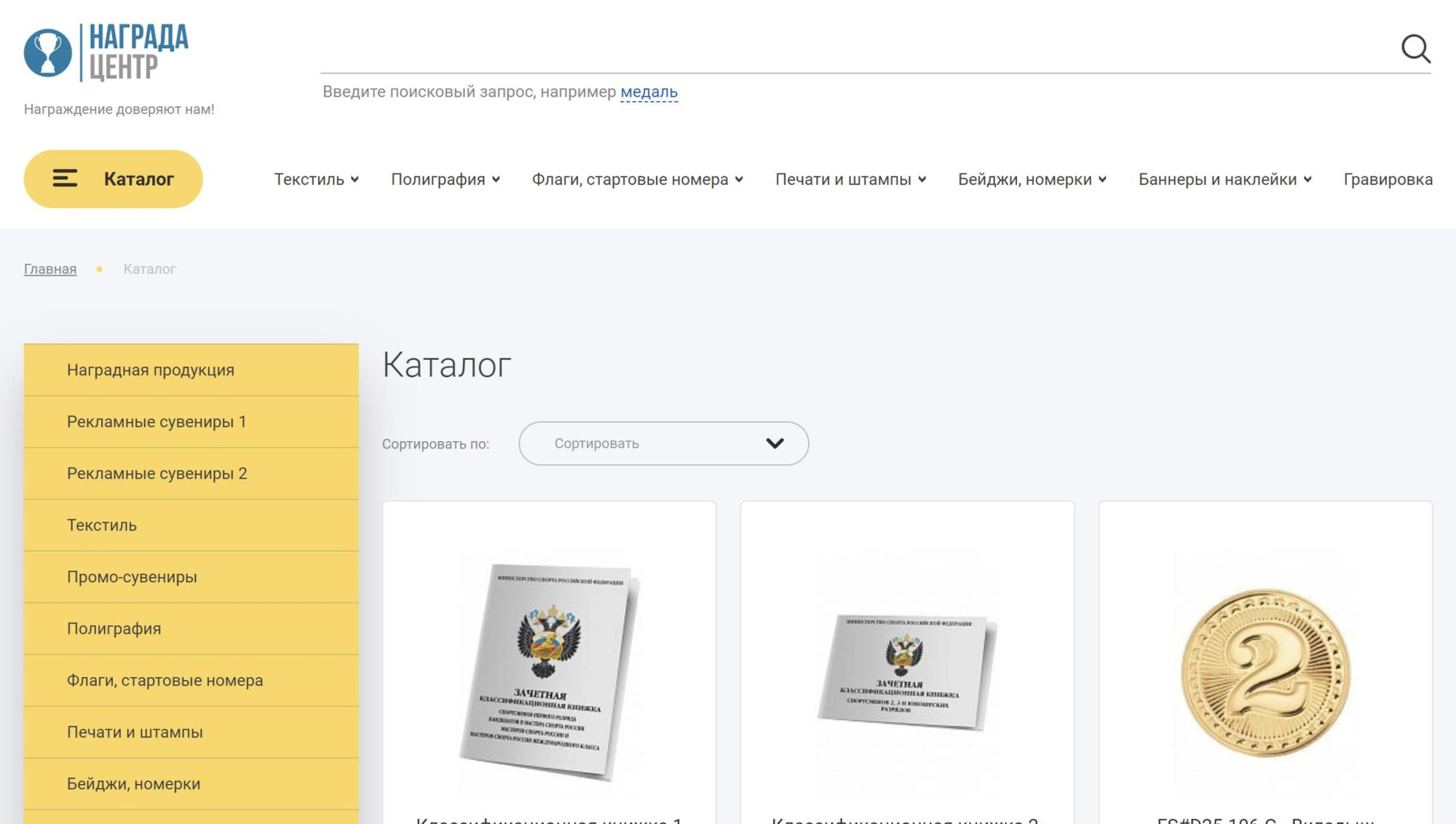Select Рекламные сувениры 1 in sidebar
Screen dimensions: 1456x824
click(x=191, y=421)
